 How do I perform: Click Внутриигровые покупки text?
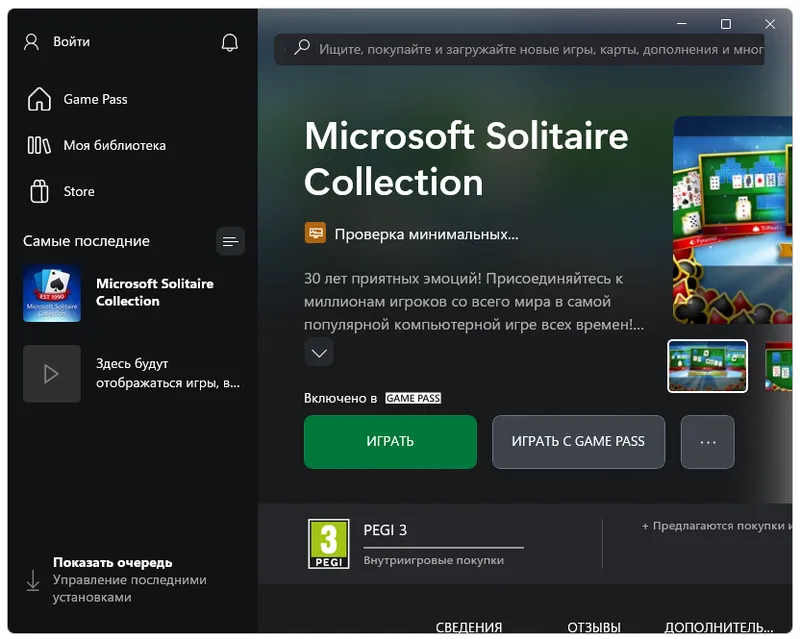click(434, 560)
